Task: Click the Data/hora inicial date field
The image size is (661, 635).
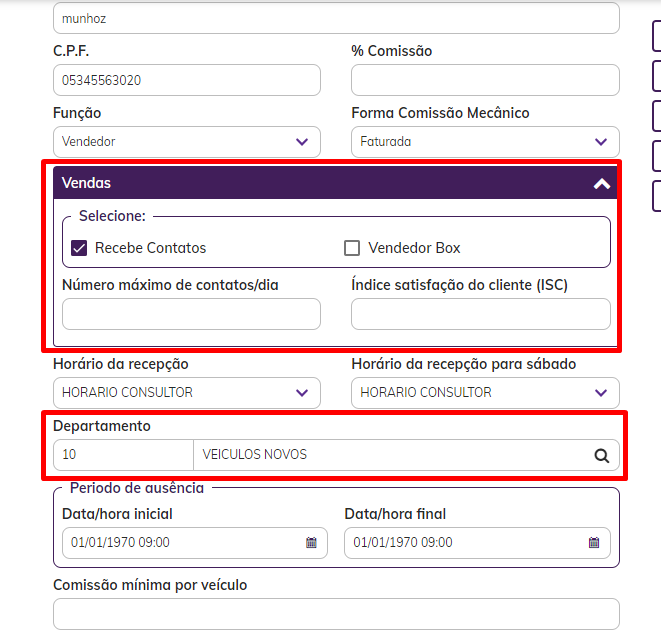Action: [x=180, y=543]
